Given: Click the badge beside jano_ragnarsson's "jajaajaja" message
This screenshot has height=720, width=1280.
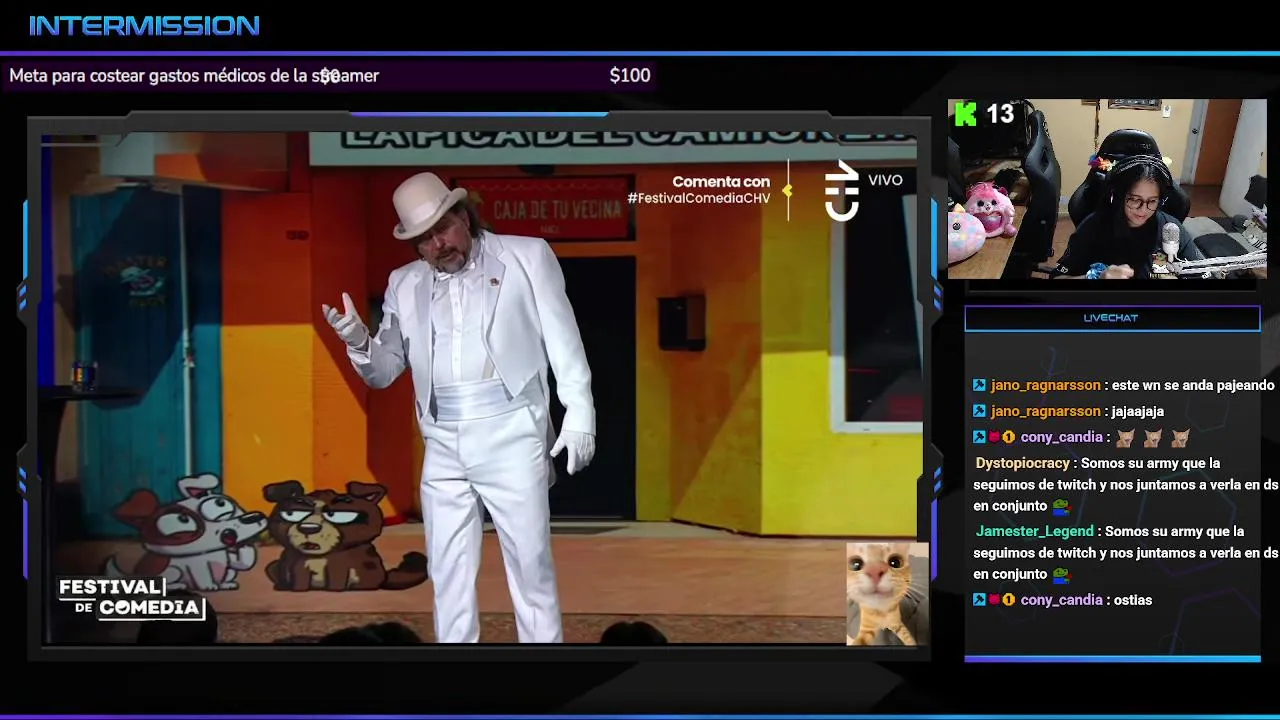Looking at the screenshot, I should tap(980, 411).
